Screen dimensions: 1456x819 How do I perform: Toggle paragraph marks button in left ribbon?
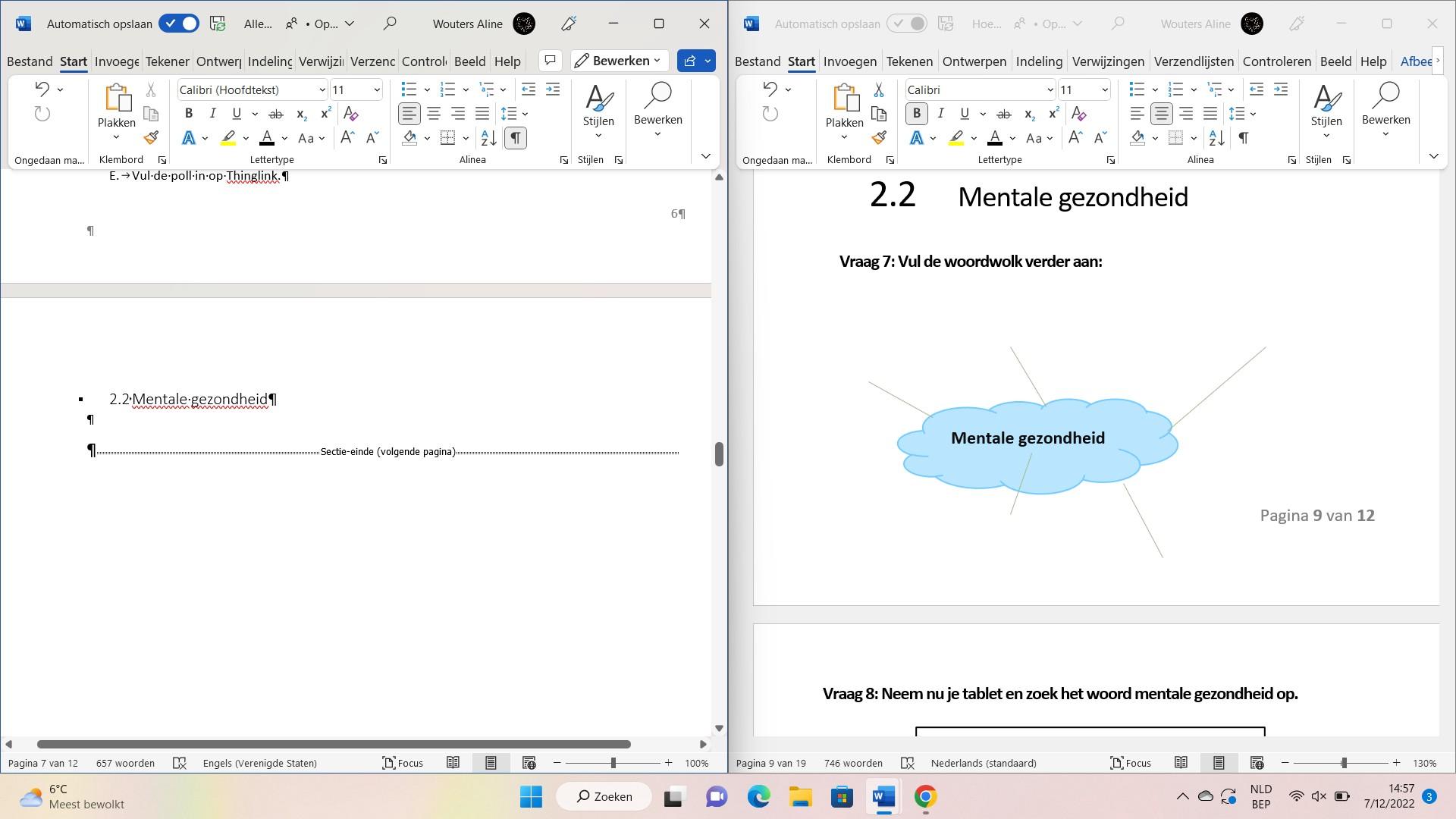(515, 138)
